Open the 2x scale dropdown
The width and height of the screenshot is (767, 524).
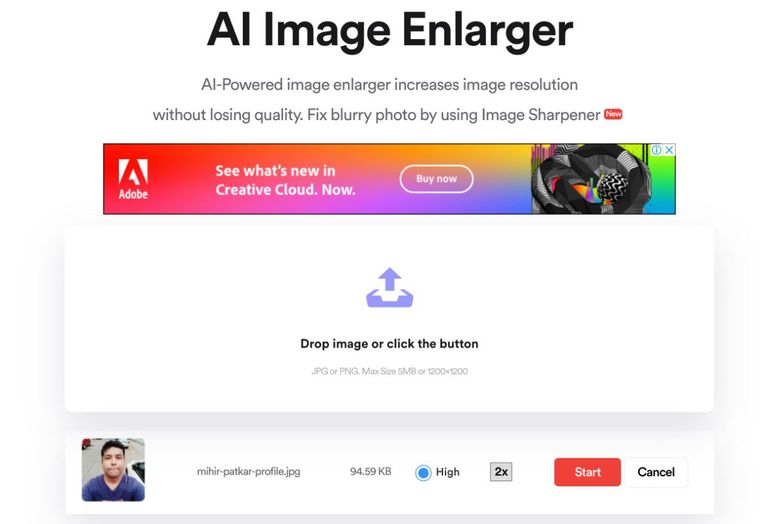tap(501, 472)
